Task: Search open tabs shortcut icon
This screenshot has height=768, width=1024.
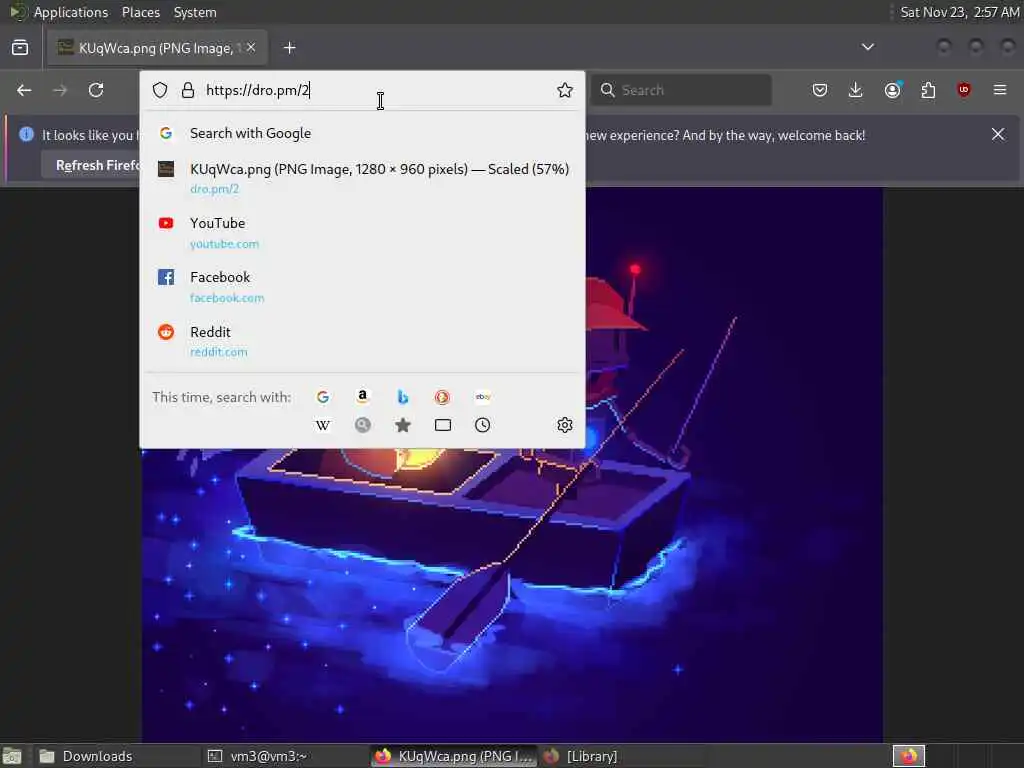Action: coord(443,425)
